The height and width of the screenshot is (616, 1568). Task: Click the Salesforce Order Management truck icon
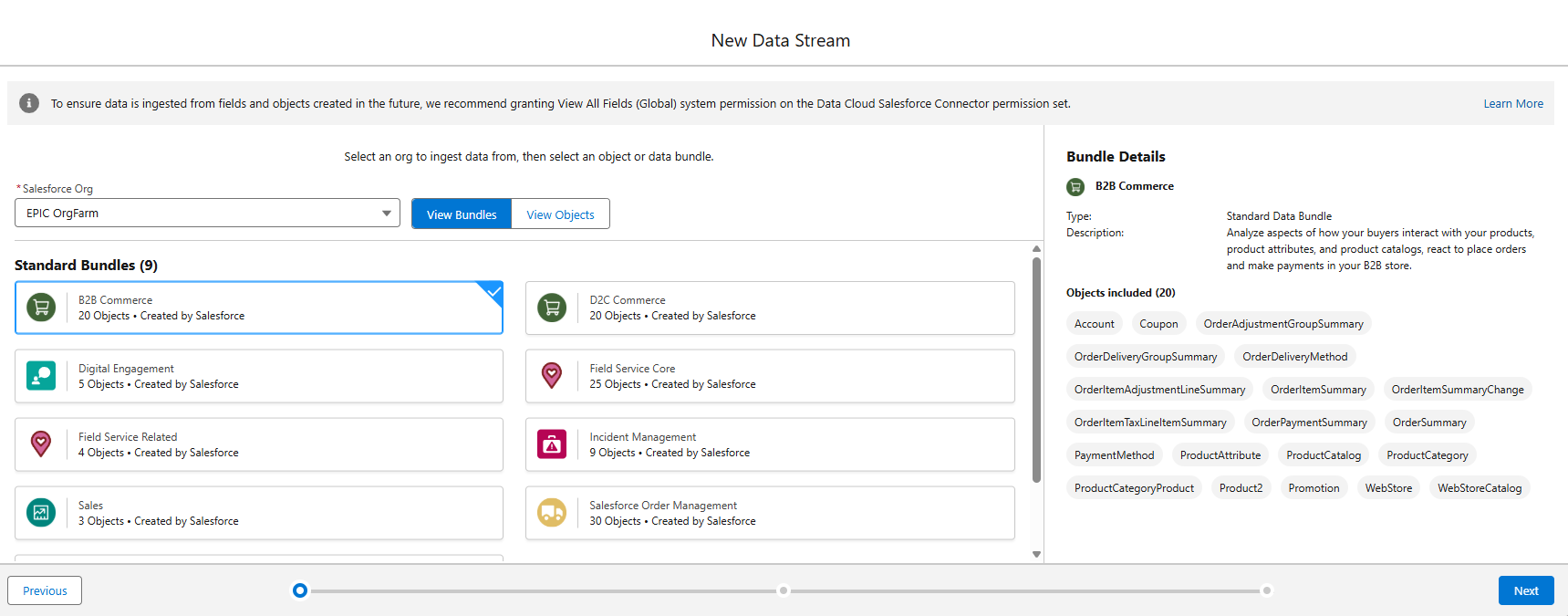552,513
